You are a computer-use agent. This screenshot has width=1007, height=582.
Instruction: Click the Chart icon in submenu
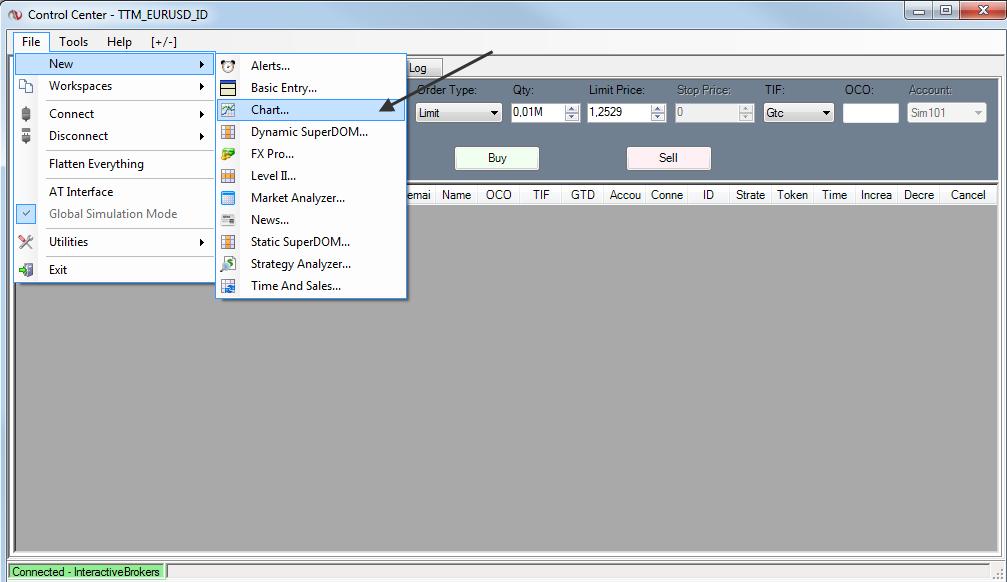[228, 110]
